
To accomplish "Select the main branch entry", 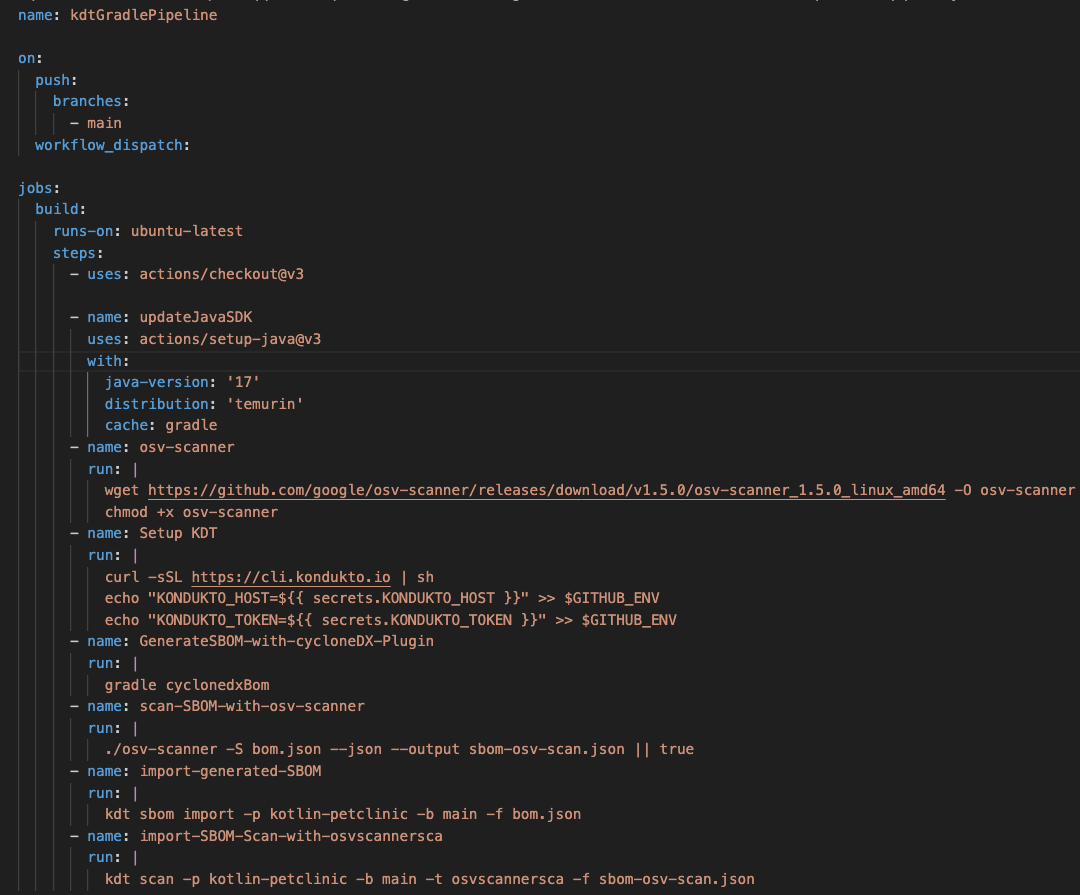I will (x=105, y=122).
